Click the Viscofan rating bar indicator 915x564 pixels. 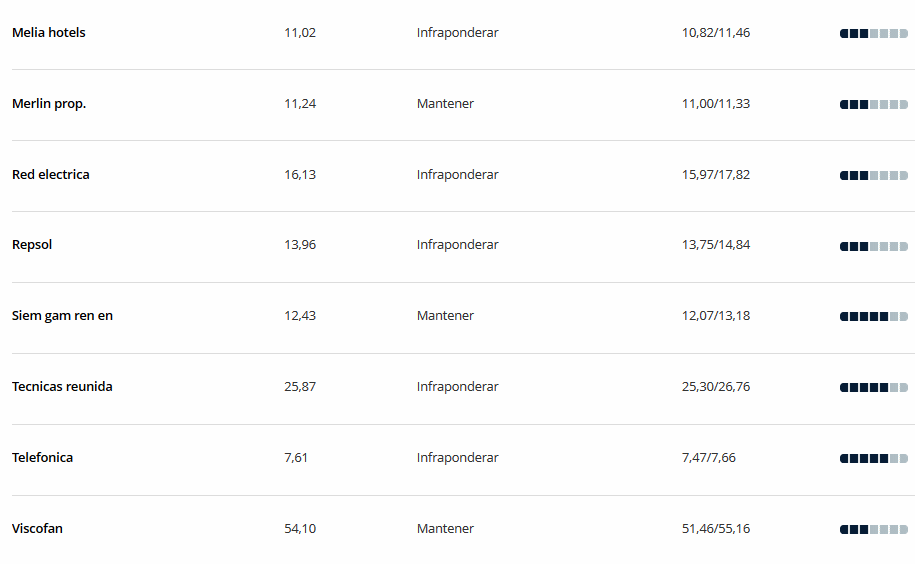[x=874, y=530]
